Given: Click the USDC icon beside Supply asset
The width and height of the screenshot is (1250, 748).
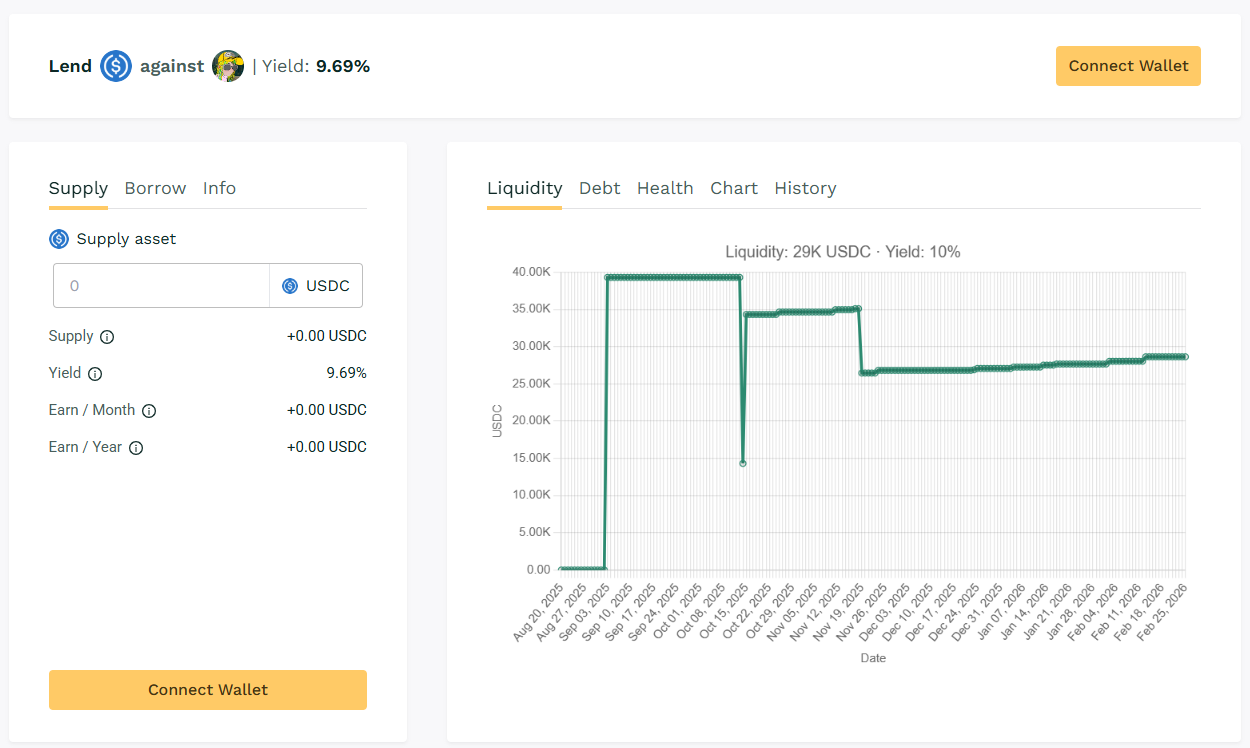Looking at the screenshot, I should 59,239.
